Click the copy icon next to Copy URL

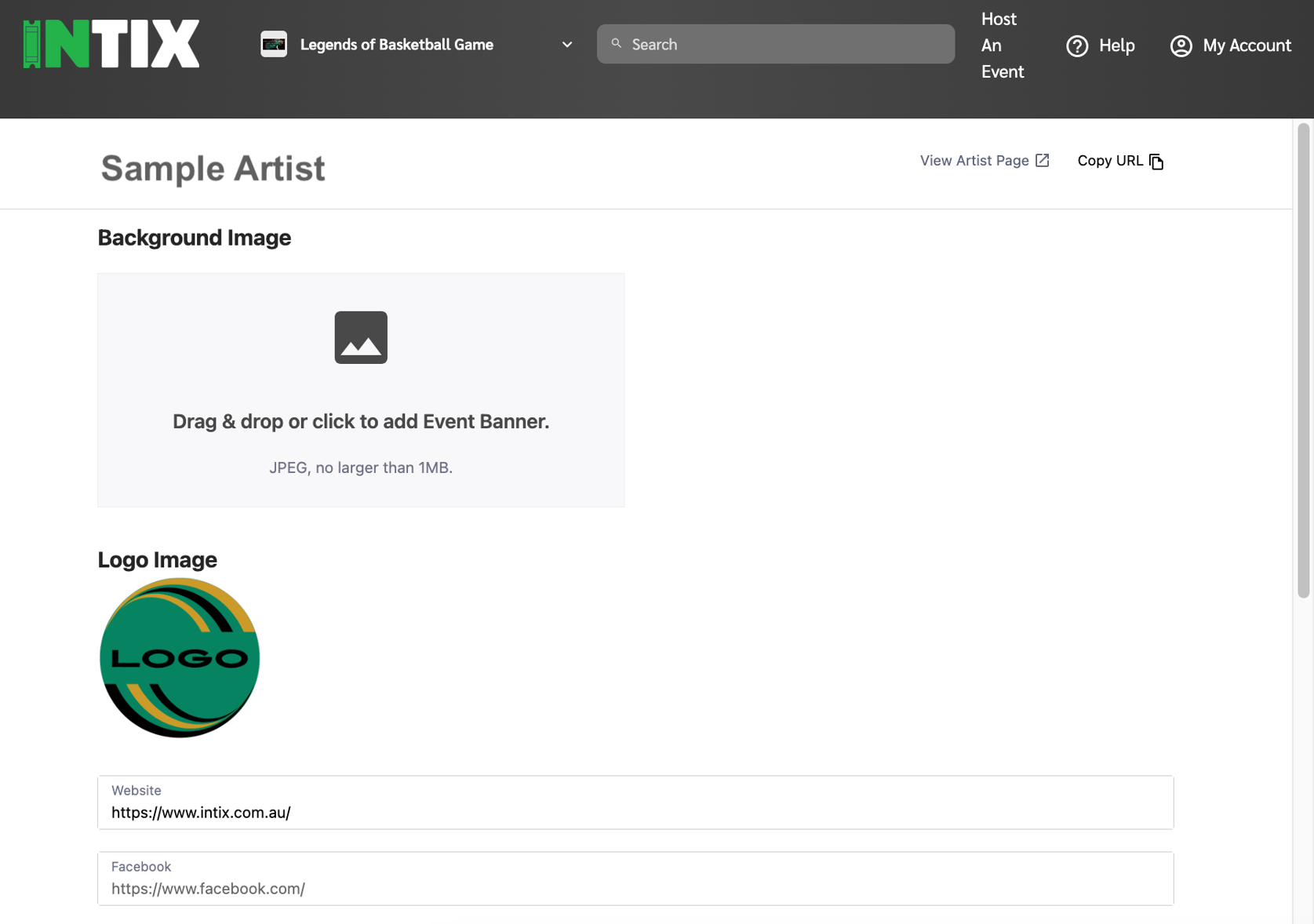1156,161
